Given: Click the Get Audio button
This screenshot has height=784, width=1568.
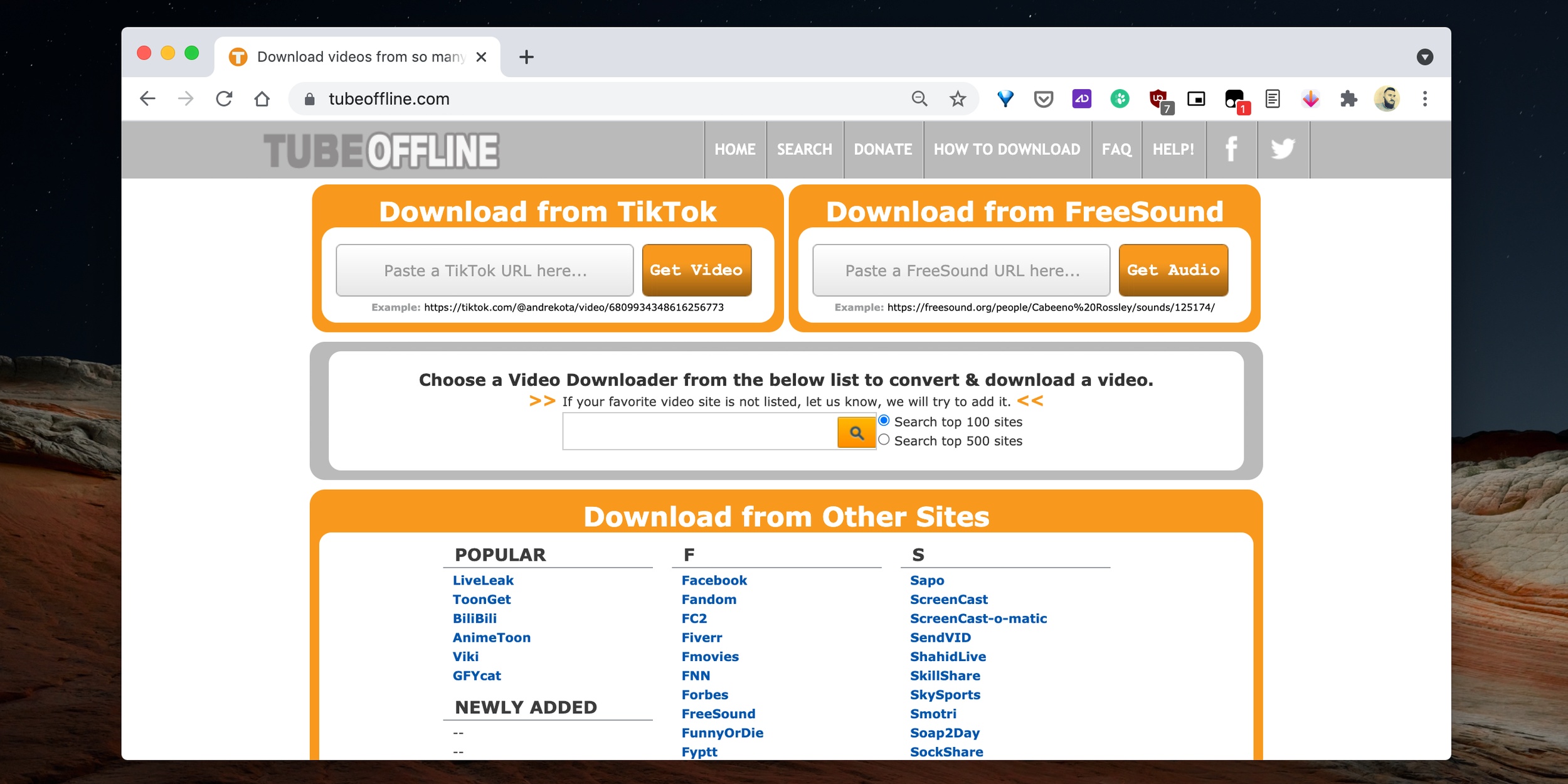Looking at the screenshot, I should coord(1173,270).
